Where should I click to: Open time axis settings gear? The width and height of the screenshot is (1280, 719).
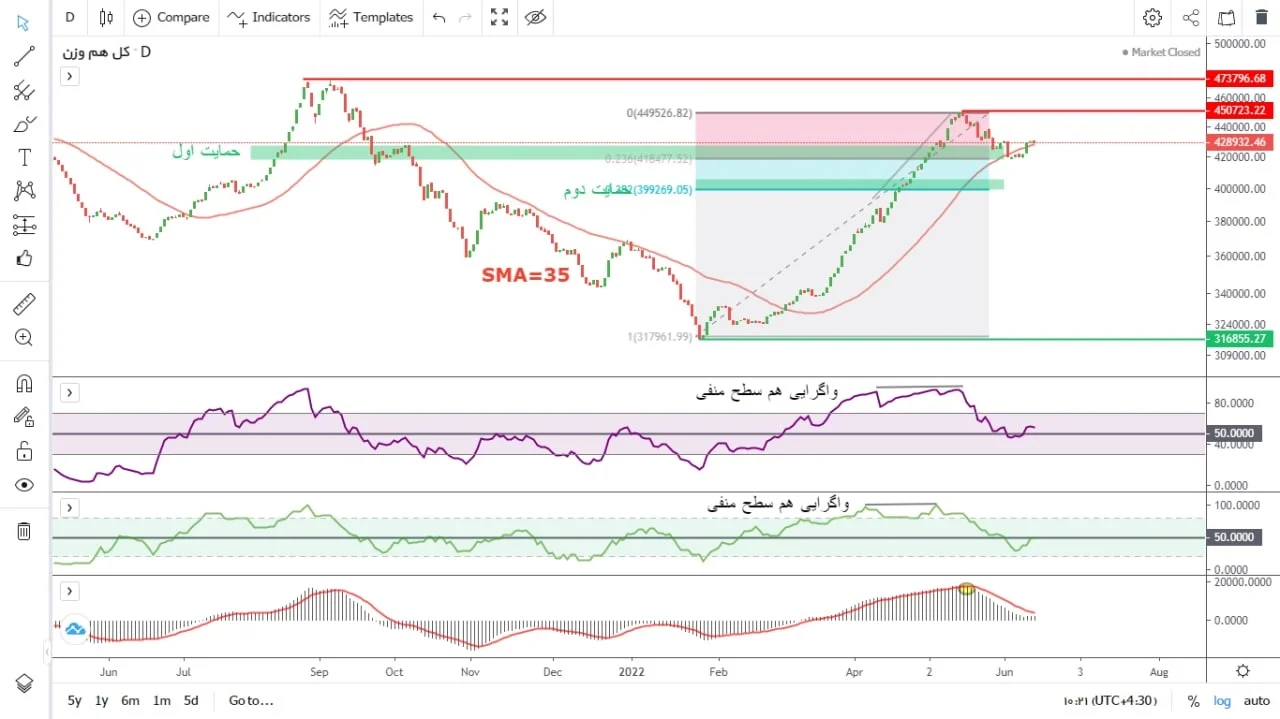coord(1243,671)
